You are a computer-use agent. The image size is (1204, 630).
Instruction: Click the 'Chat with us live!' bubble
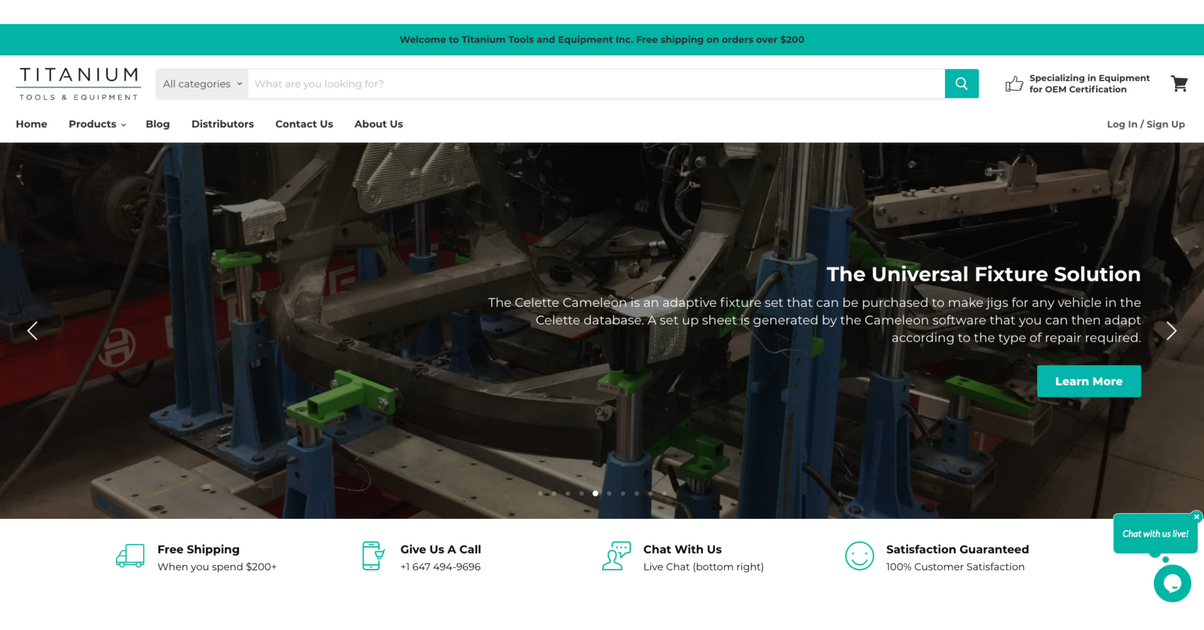(1155, 534)
